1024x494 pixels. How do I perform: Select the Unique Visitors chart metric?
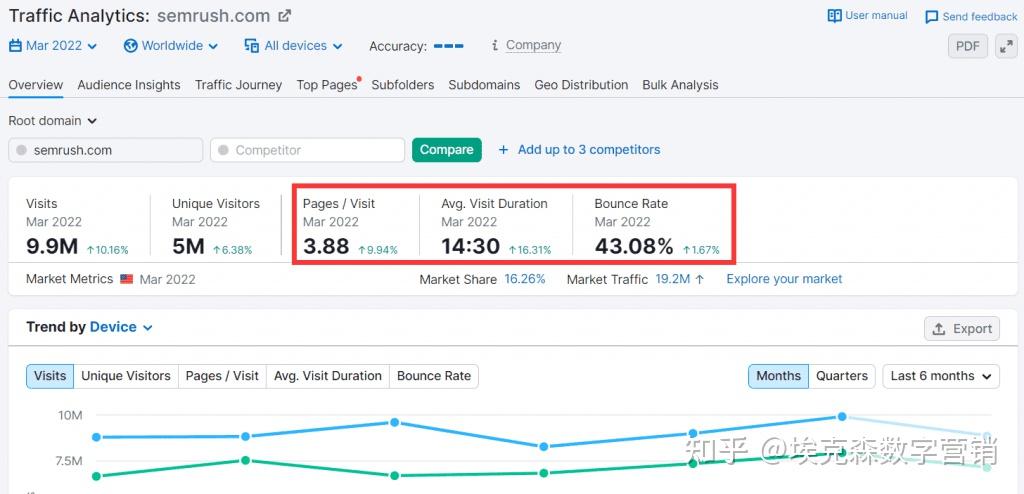tap(126, 376)
